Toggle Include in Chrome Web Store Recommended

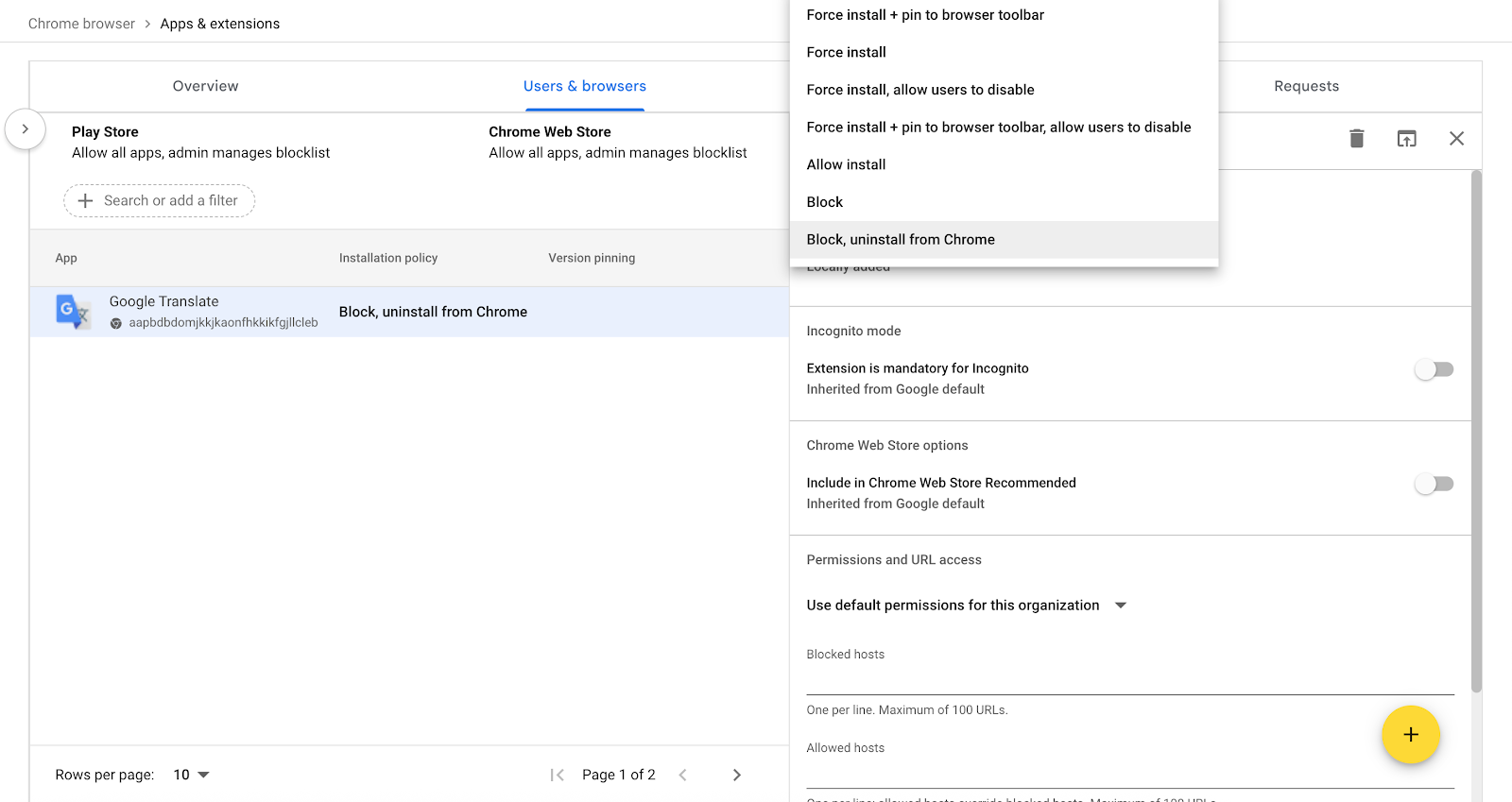[1434, 484]
